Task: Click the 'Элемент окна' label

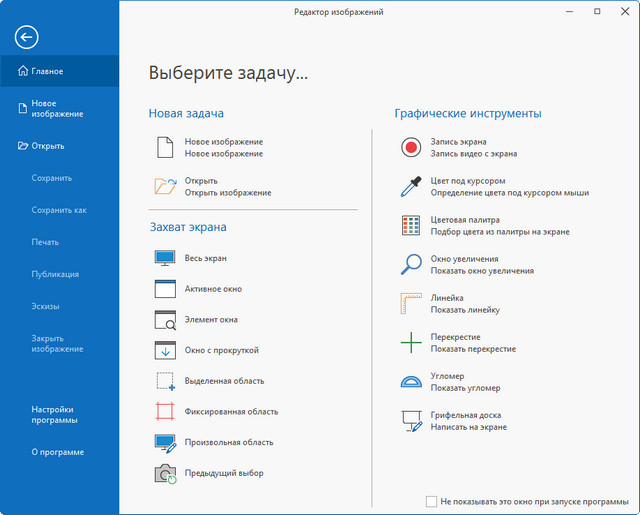Action: [x=211, y=320]
